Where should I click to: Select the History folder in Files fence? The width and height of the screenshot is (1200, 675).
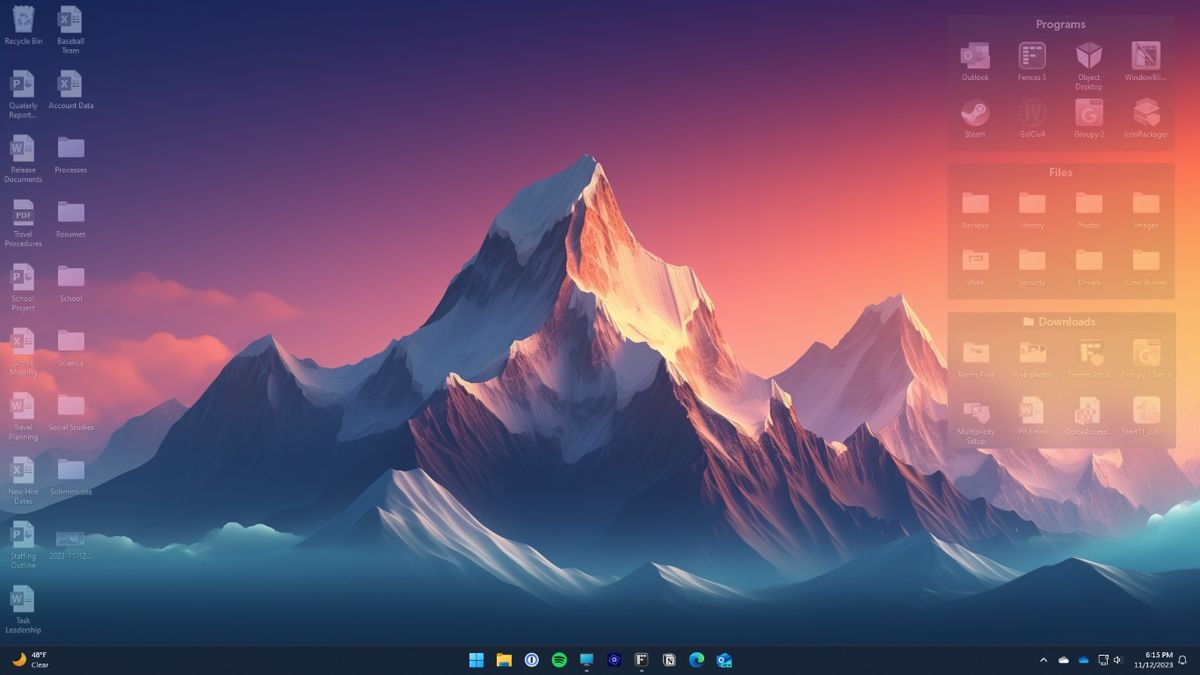[x=1032, y=210]
